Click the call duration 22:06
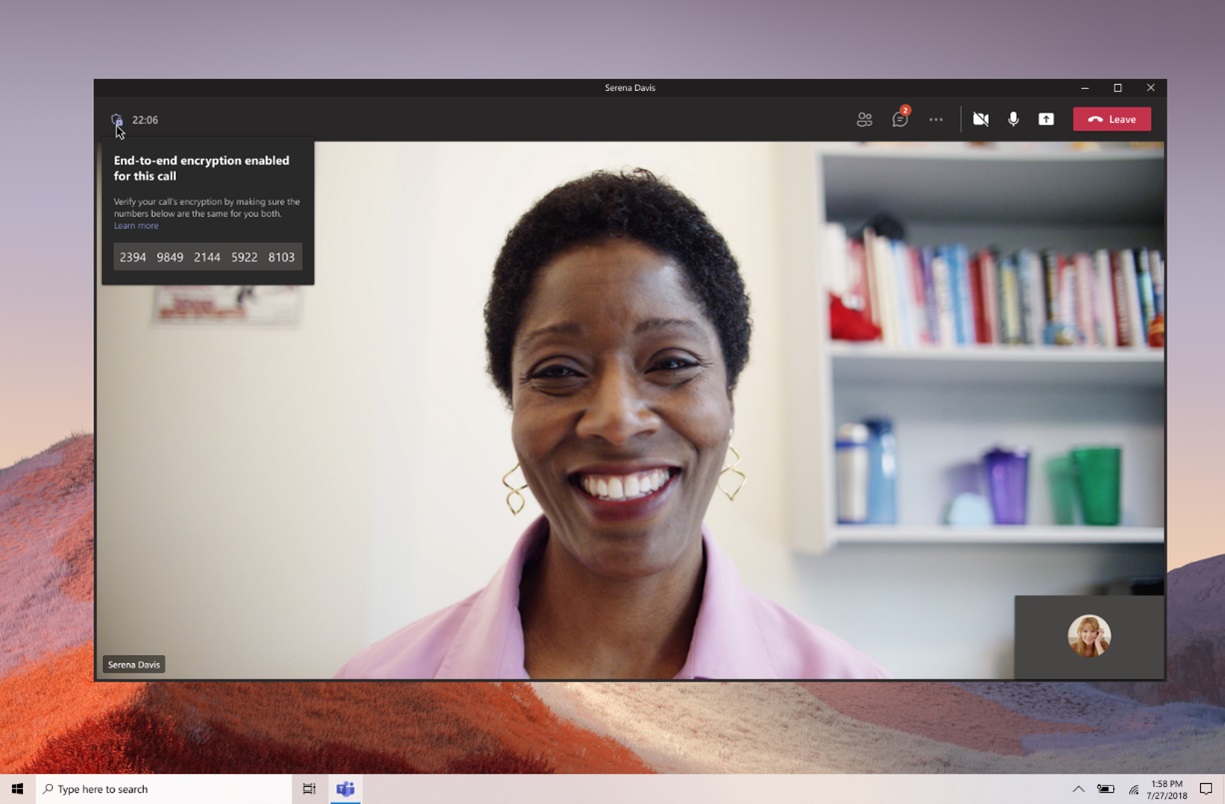 click(x=145, y=120)
